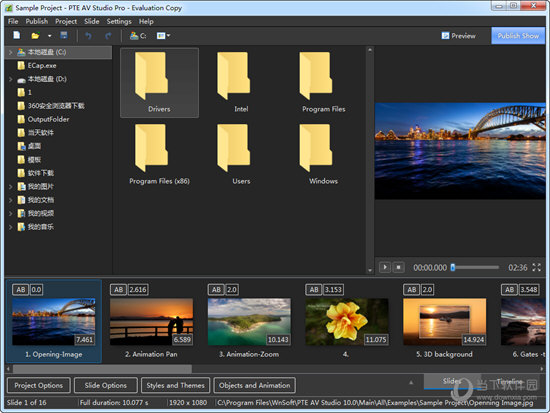Click the AB transition icon of slide 1
This screenshot has width=550, height=413.
[21, 290]
